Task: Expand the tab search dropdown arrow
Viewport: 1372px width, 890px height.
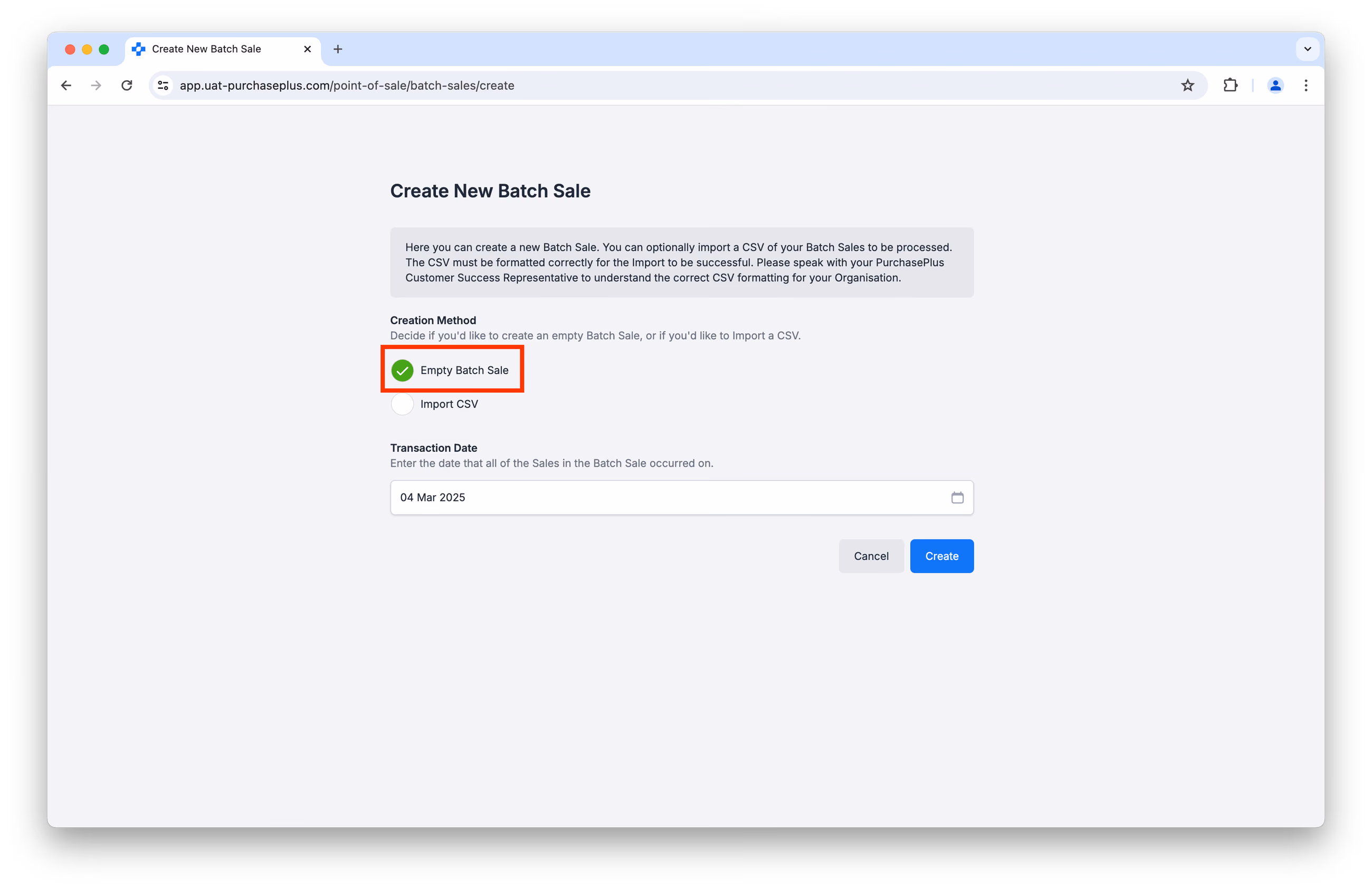Action: click(1308, 49)
